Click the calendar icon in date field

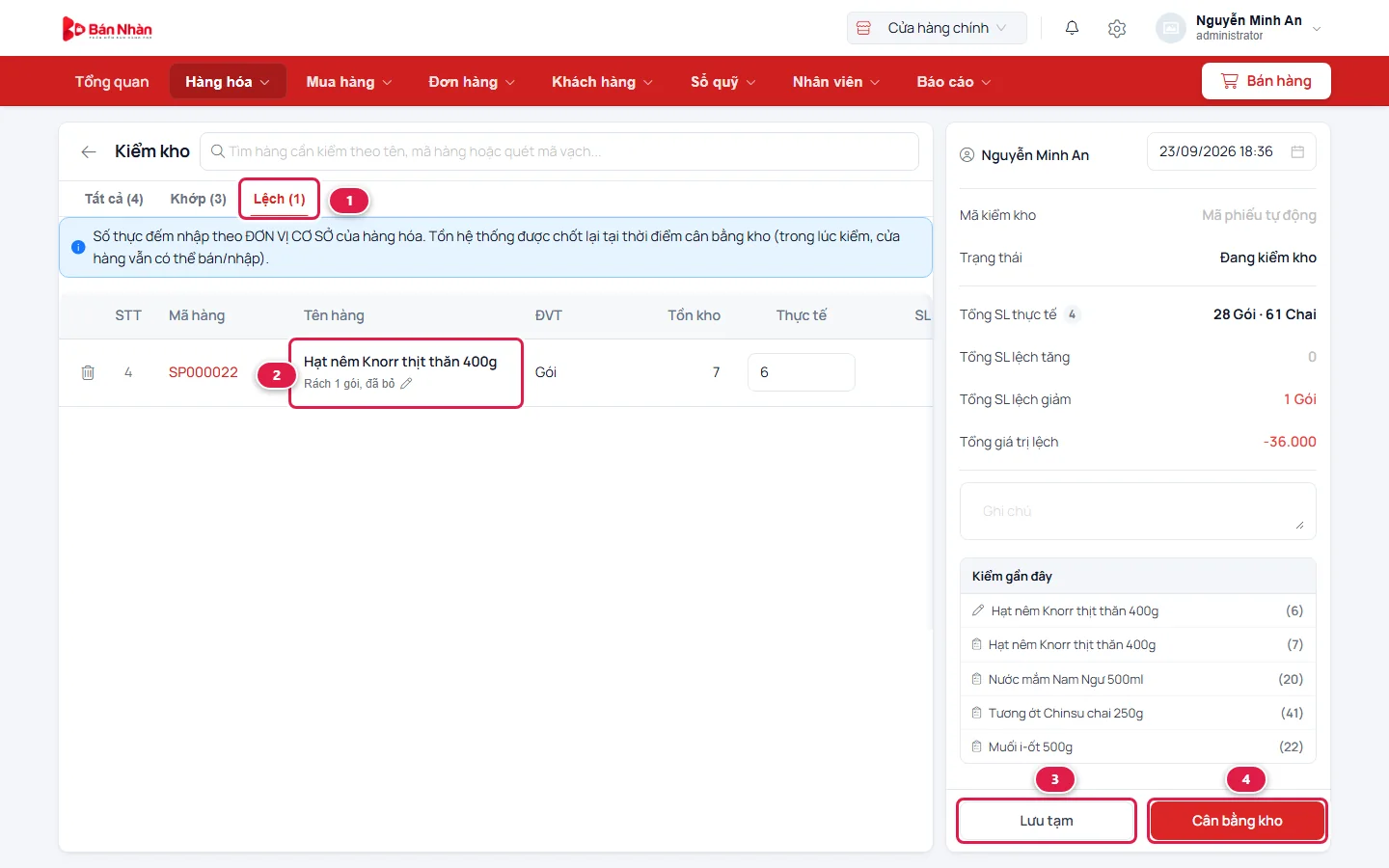[1297, 151]
